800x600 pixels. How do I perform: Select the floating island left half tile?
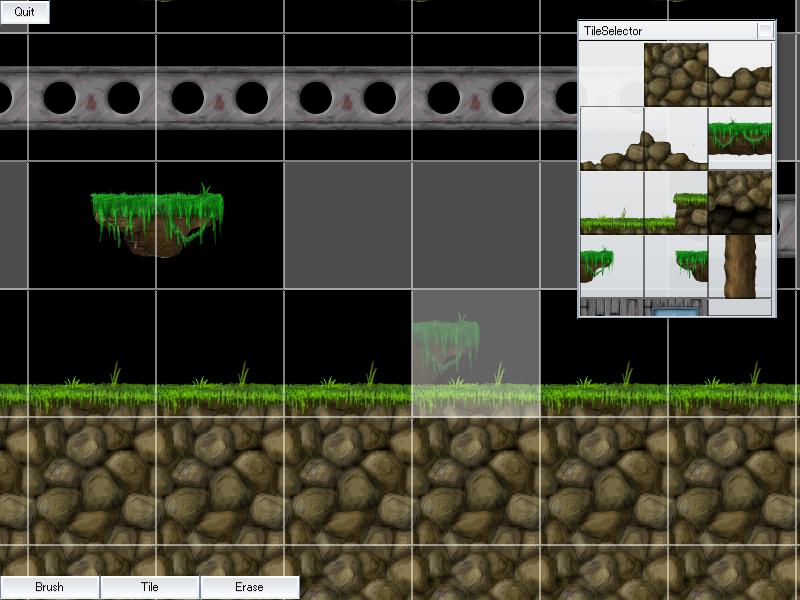pos(612,266)
